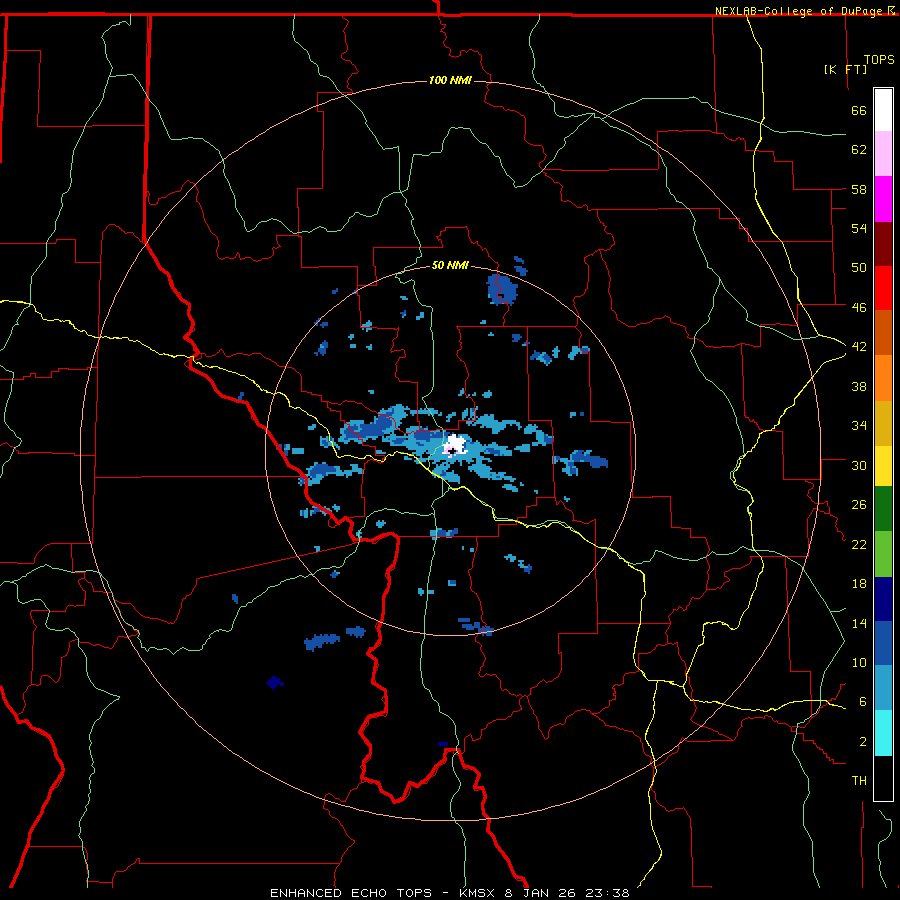Click the 2 legend value
The width and height of the screenshot is (900, 900).
coord(863,742)
